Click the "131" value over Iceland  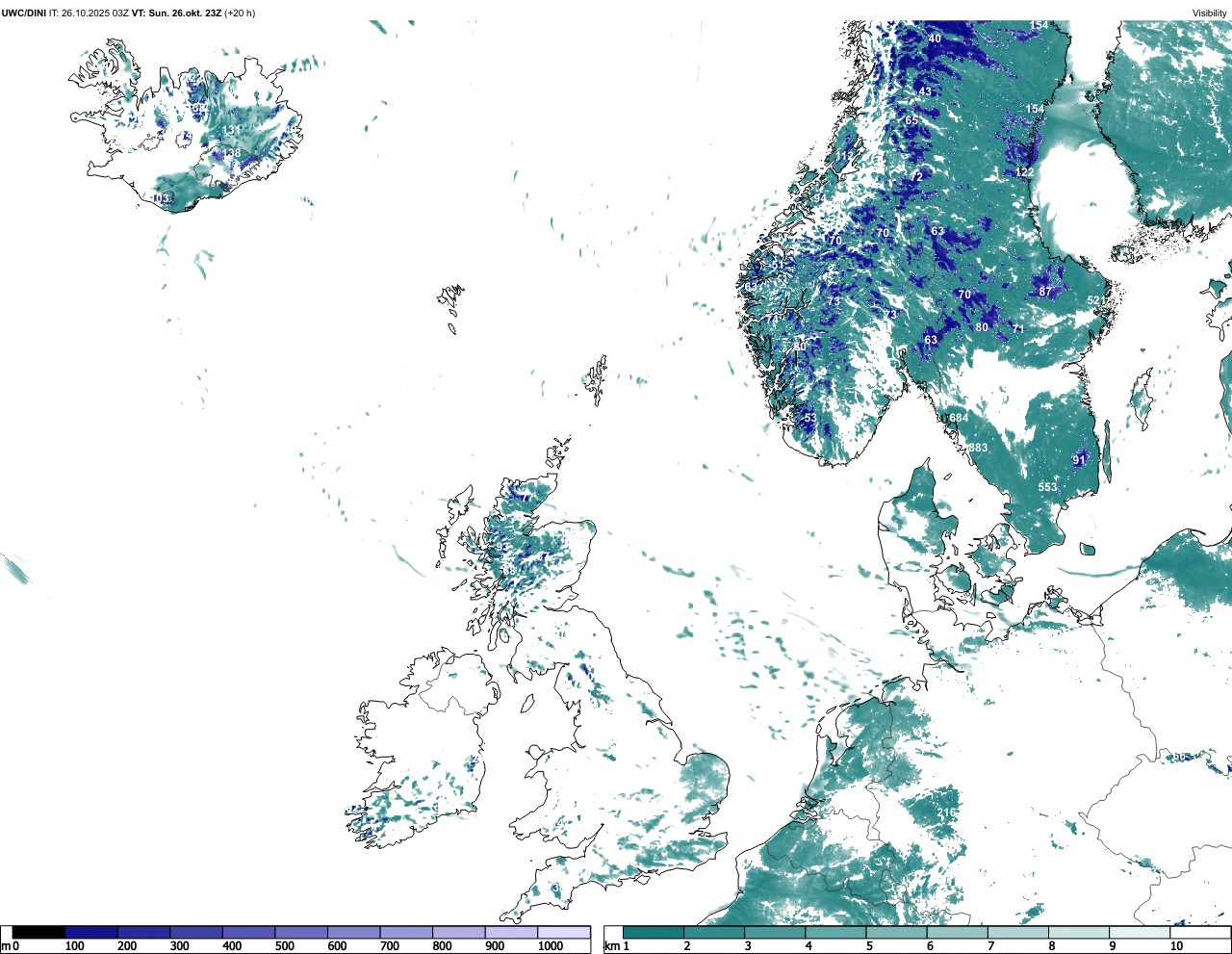tap(232, 130)
